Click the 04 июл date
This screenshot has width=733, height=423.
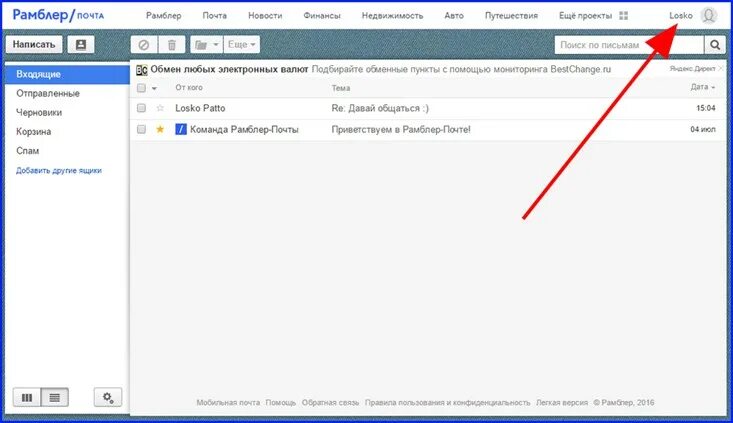coord(703,129)
